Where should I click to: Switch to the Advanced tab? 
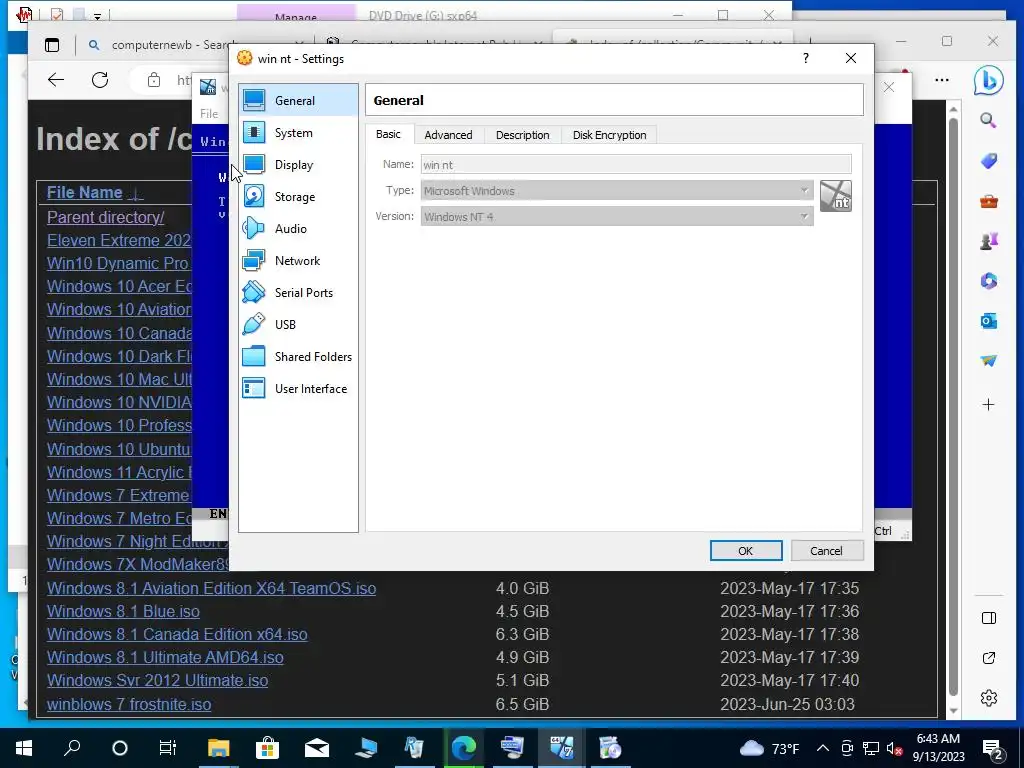[x=448, y=135]
